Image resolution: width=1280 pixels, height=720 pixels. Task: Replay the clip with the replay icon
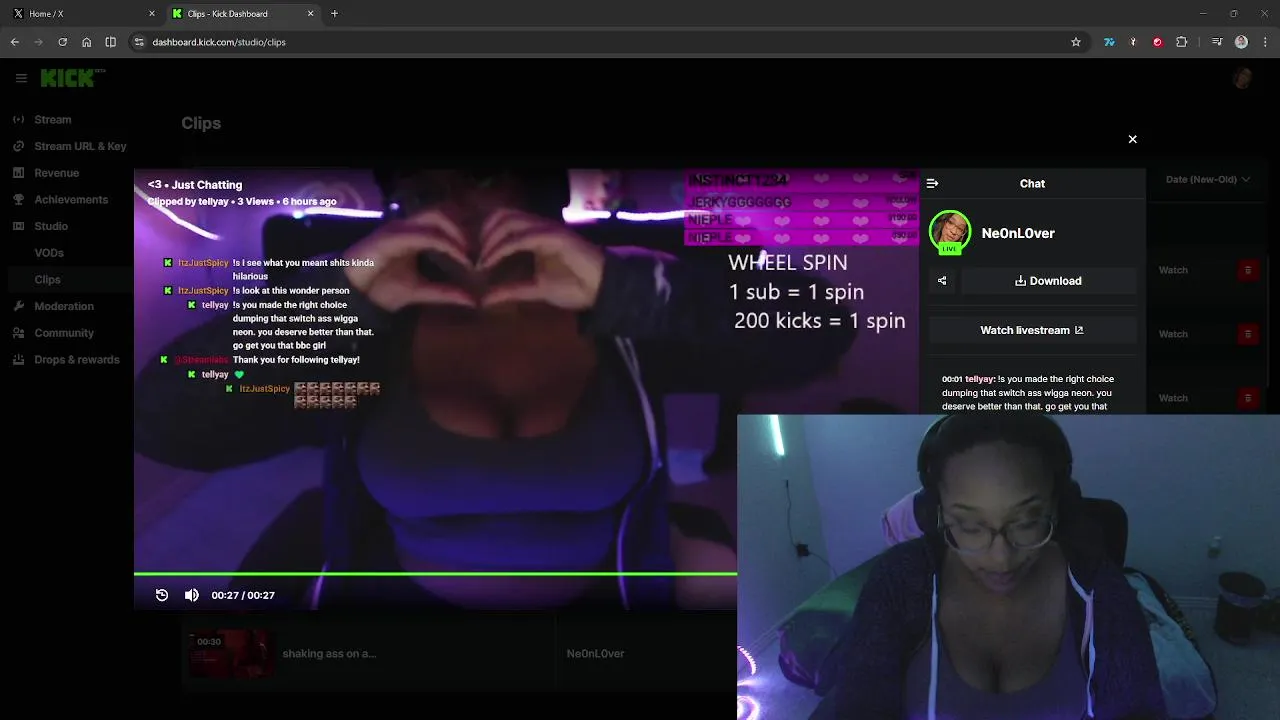(x=162, y=595)
